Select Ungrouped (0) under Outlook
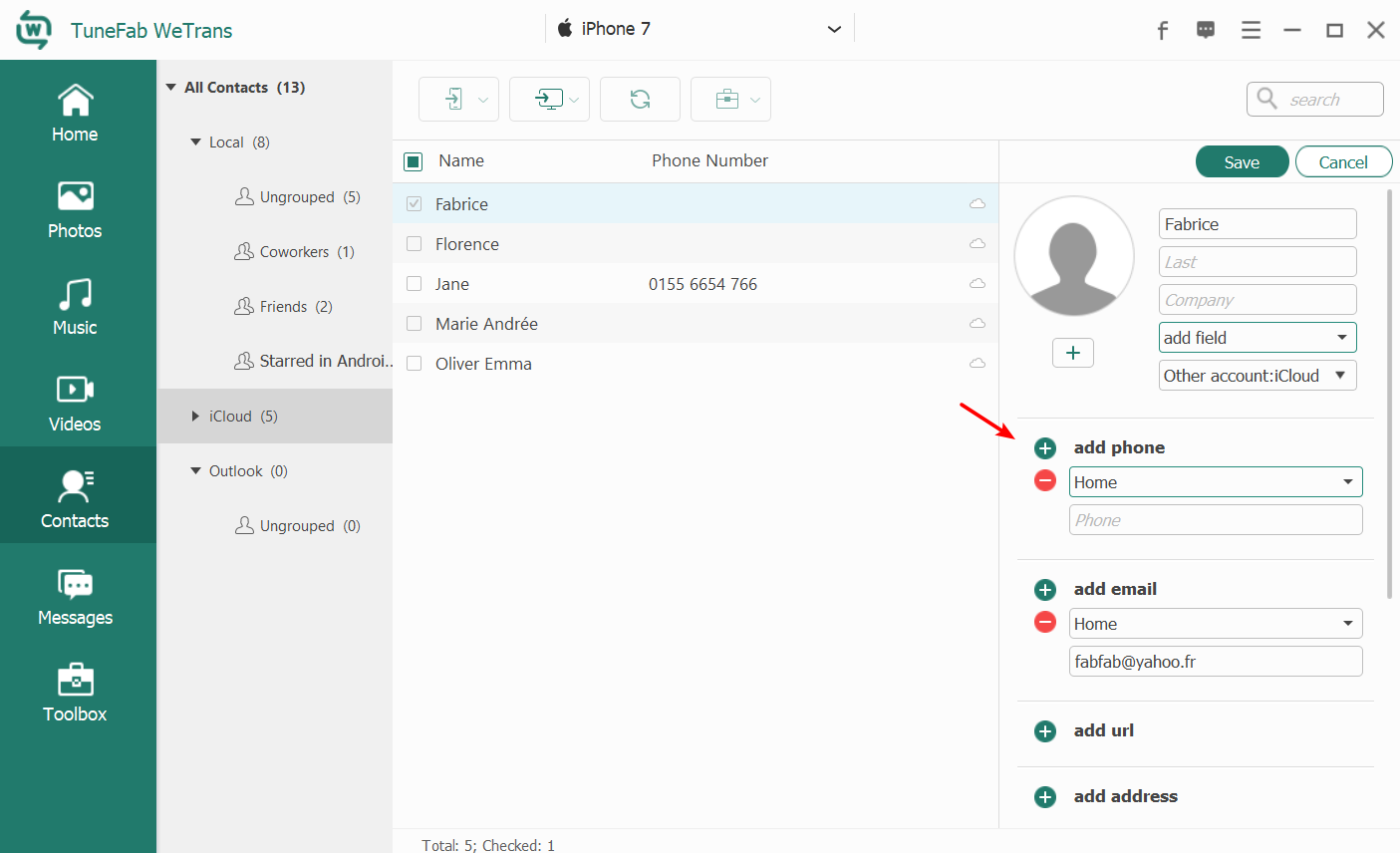Screen dimensions: 1400x853 click(297, 526)
